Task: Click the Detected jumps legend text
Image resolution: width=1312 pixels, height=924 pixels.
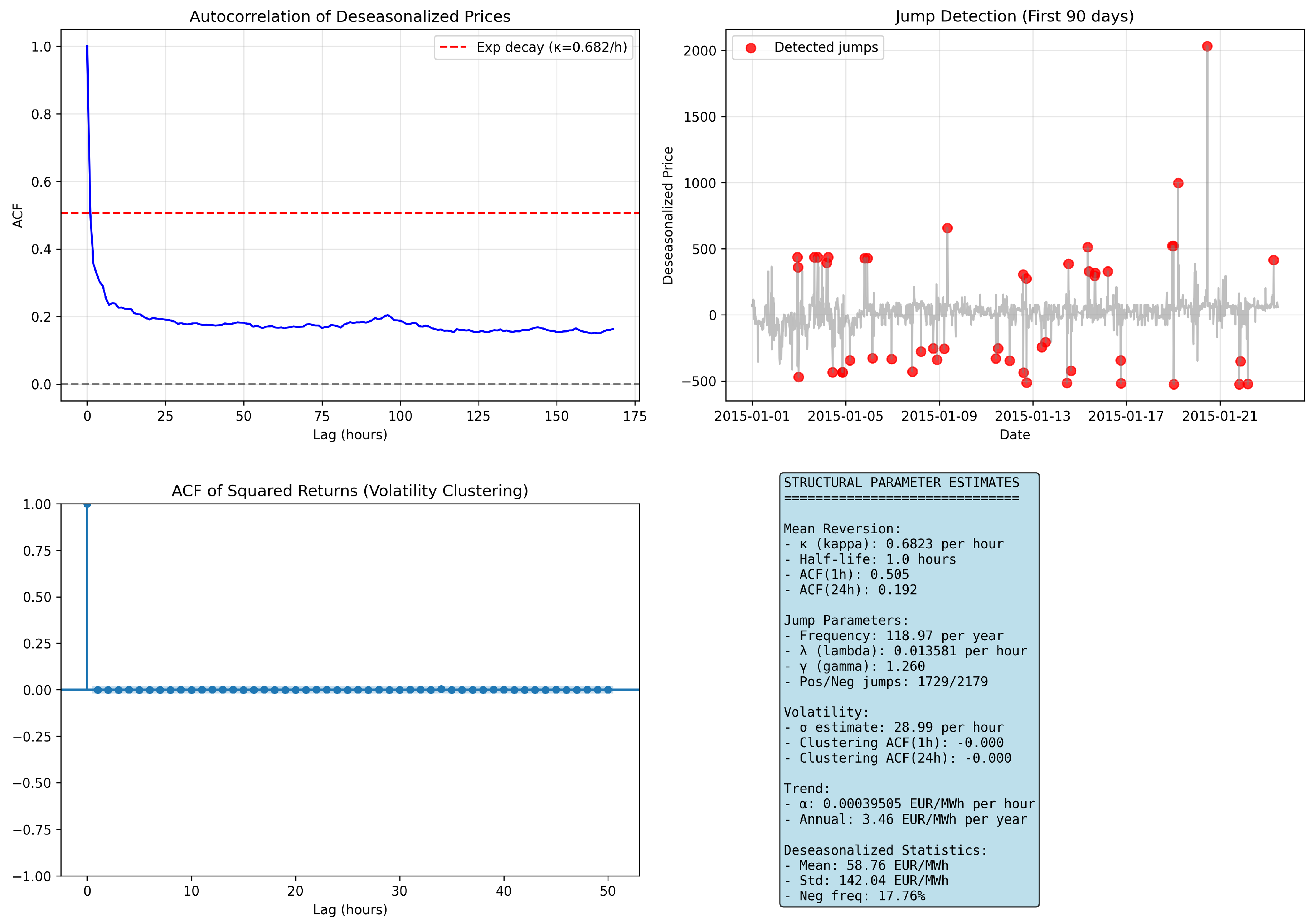Action: (826, 48)
